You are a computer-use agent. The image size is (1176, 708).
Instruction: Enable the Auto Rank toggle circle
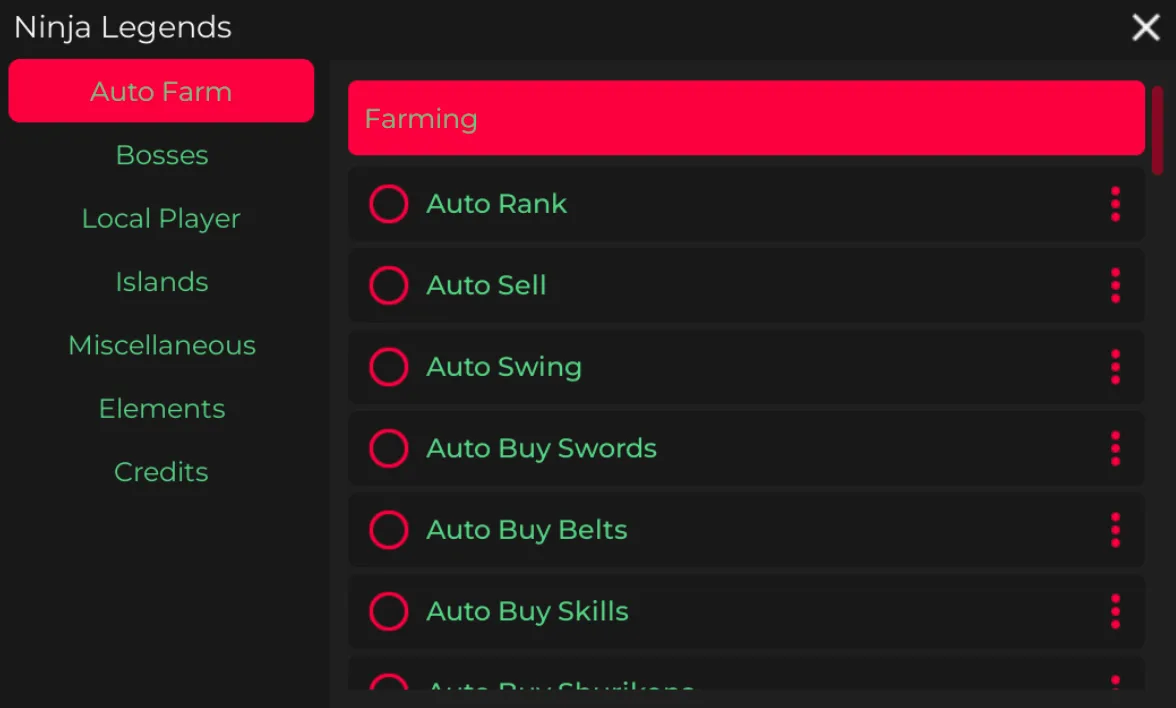pos(389,204)
